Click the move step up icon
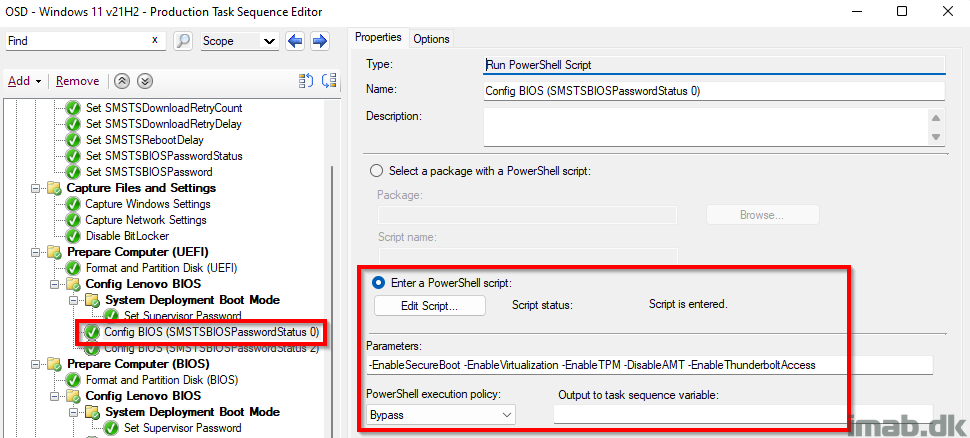Image resolution: width=970 pixels, height=438 pixels. (122, 81)
